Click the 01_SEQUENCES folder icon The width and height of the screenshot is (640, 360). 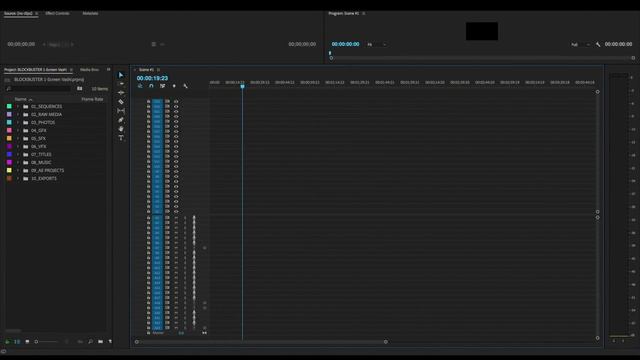pyautogui.click(x=26, y=106)
